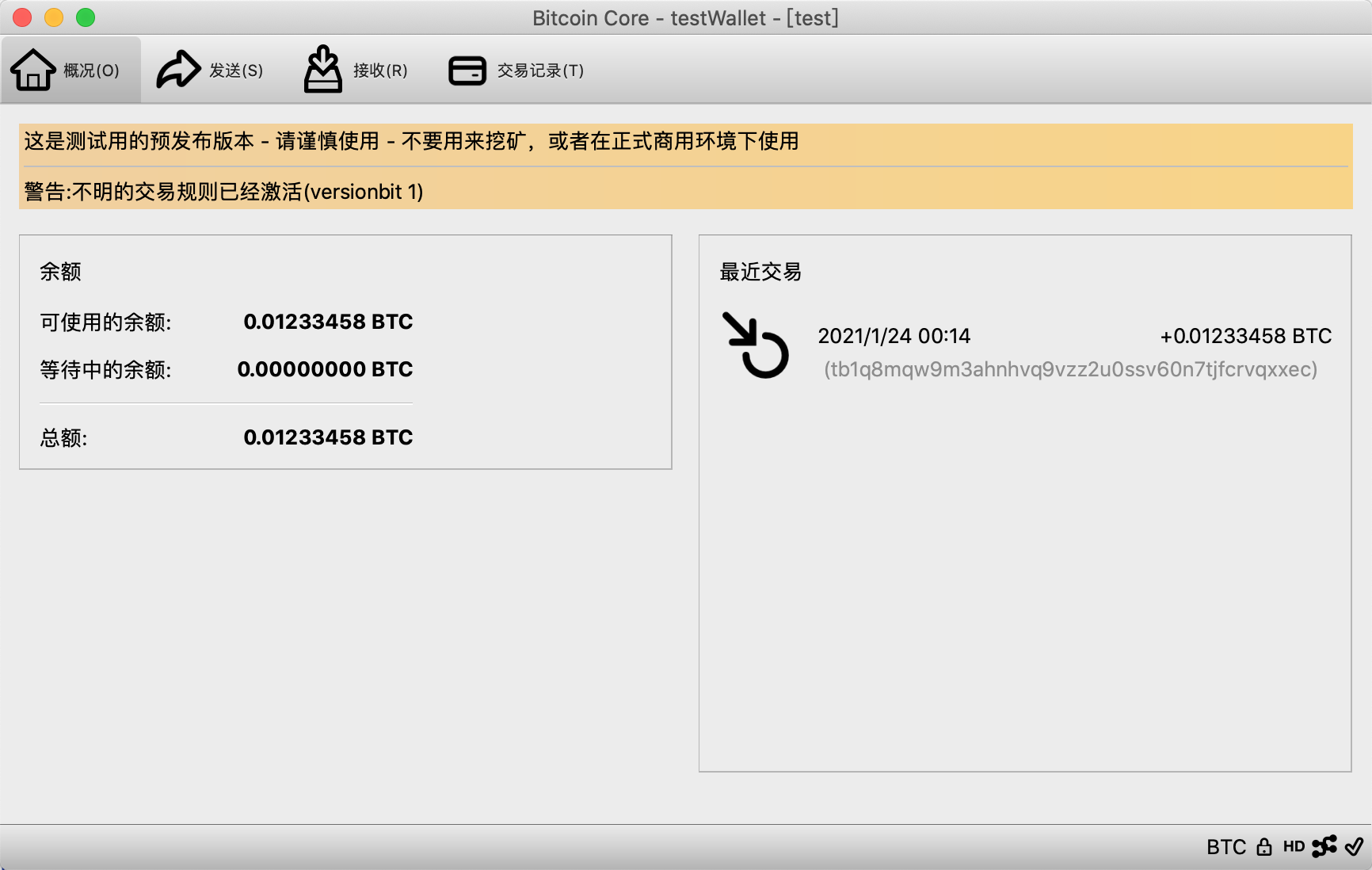This screenshot has width=1372, height=870.
Task: Select the versionbit warning banner
Action: click(223, 192)
